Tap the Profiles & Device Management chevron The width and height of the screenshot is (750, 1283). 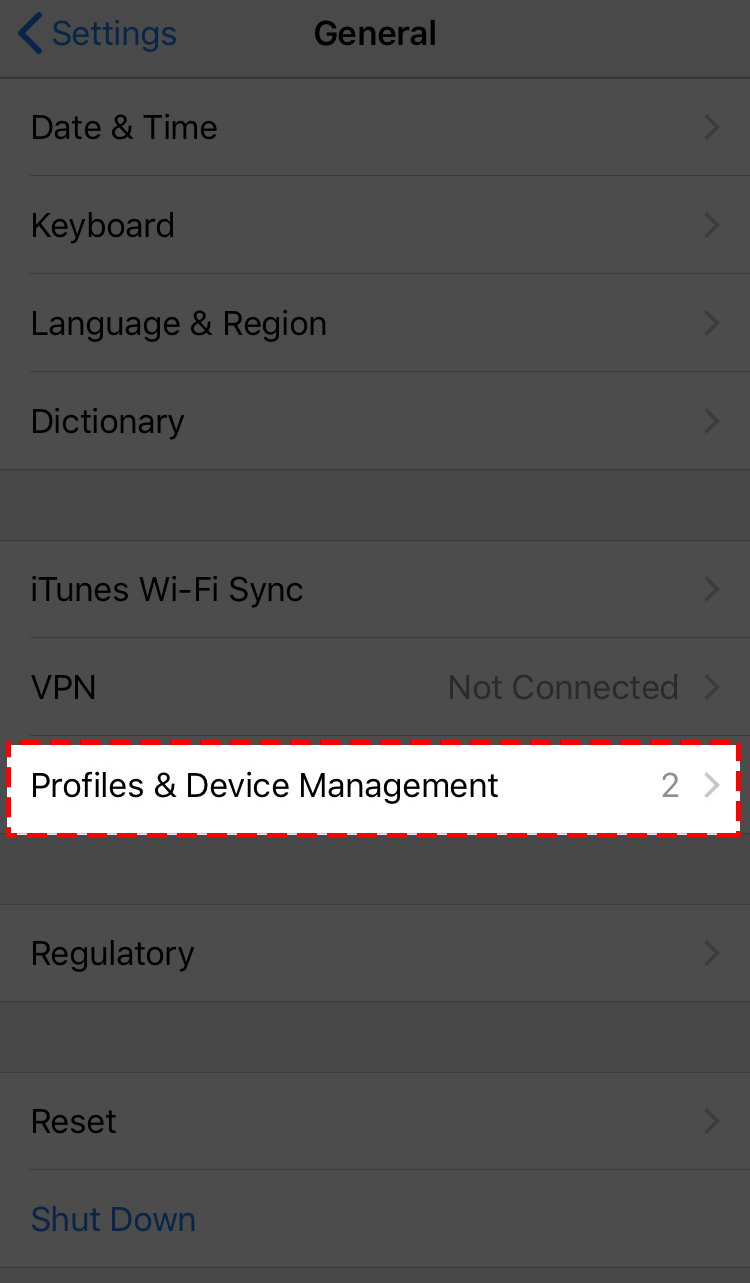[x=712, y=786]
